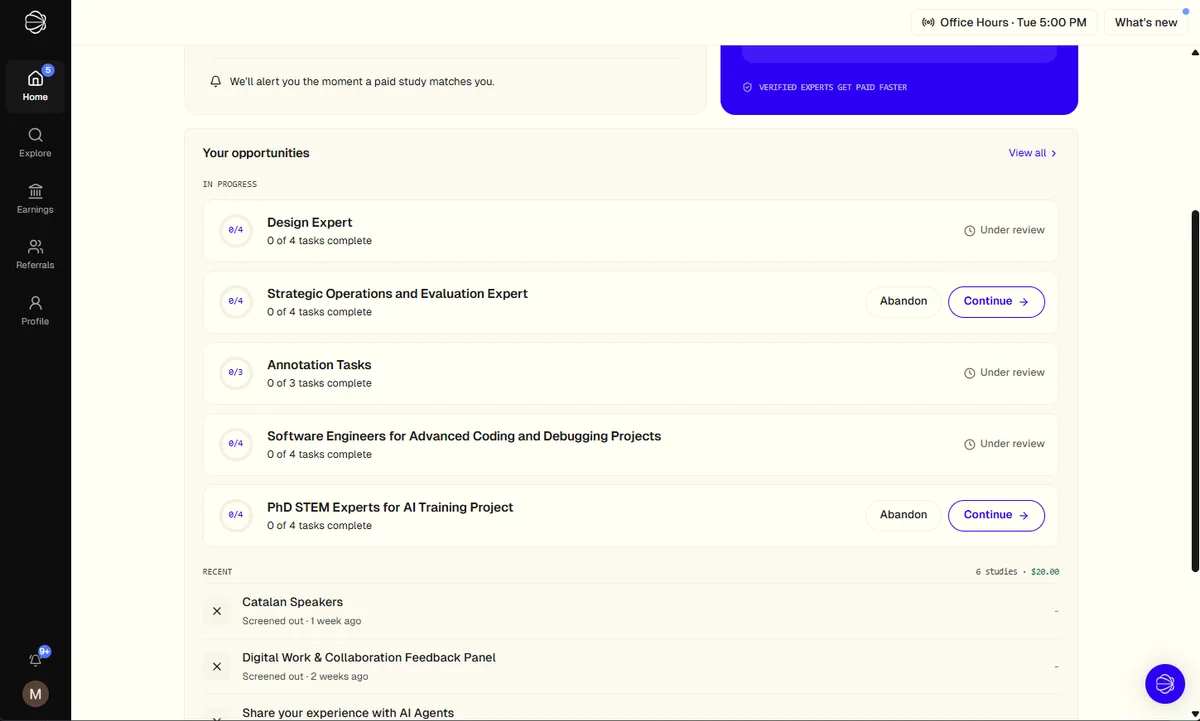Open Office Hours Tue 5:00 PM

pyautogui.click(x=1004, y=22)
